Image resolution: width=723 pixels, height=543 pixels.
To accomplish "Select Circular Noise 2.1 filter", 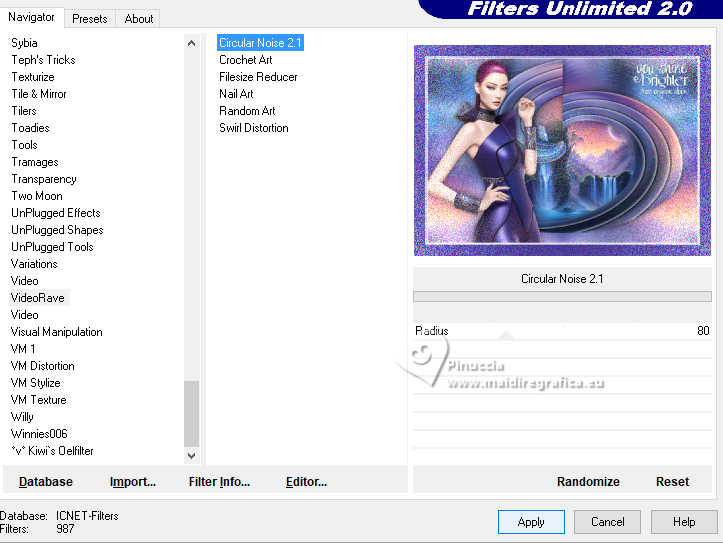I will click(x=261, y=43).
